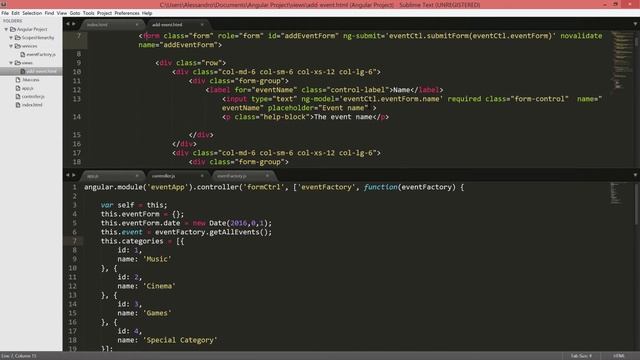The height and width of the screenshot is (360, 640).
Task: Change HTML syntax in status bar
Action: (x=618, y=356)
